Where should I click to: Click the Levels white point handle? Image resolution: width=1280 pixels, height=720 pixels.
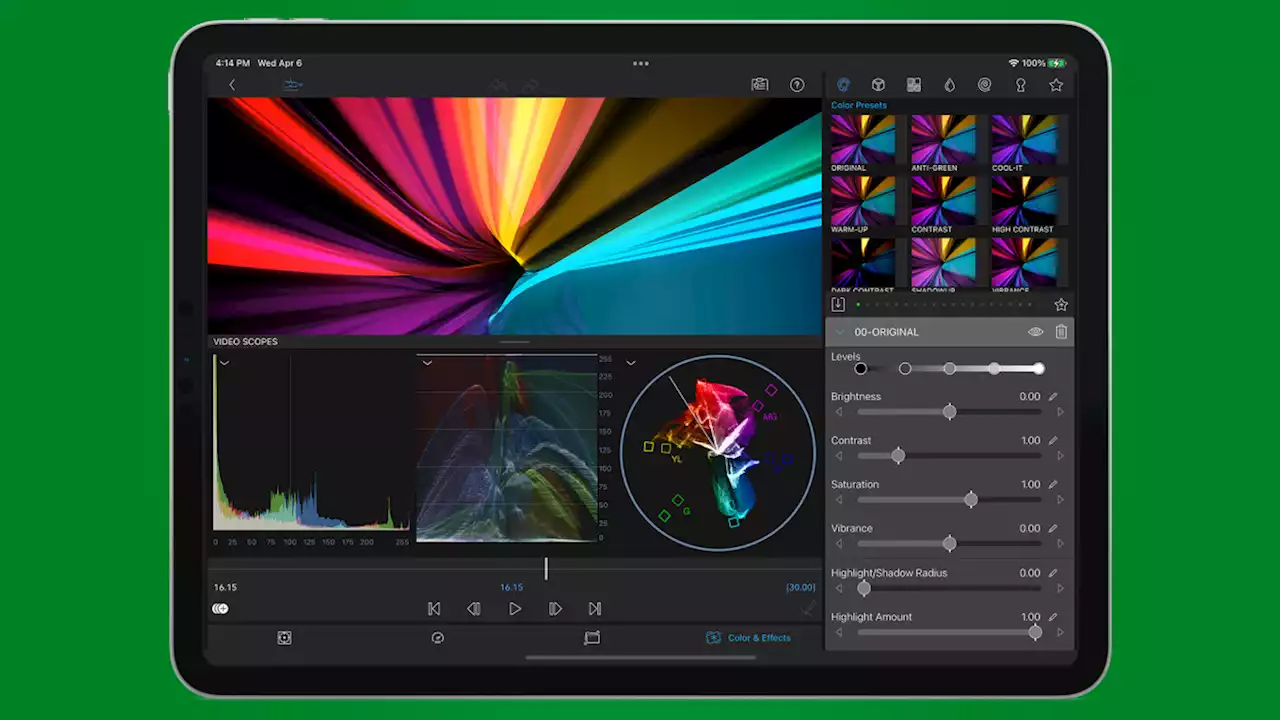coord(1039,369)
